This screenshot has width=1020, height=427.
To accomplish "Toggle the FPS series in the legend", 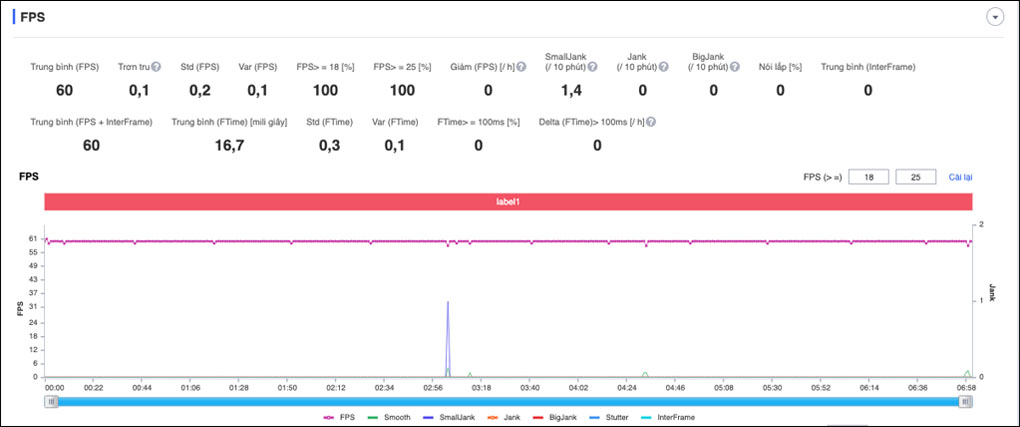I will [339, 417].
